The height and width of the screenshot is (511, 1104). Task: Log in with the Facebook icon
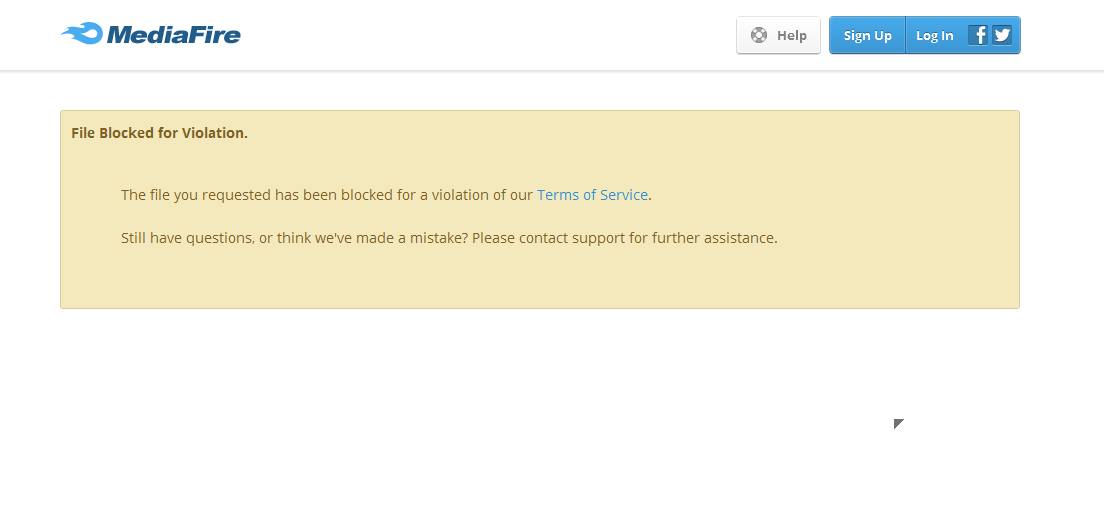tap(978, 35)
